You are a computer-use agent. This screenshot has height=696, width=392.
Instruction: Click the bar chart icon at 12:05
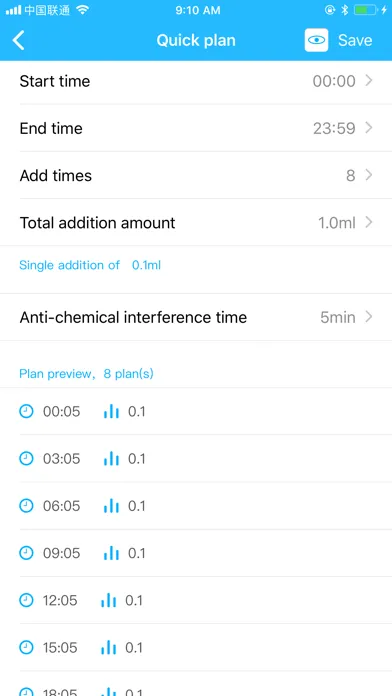point(108,600)
